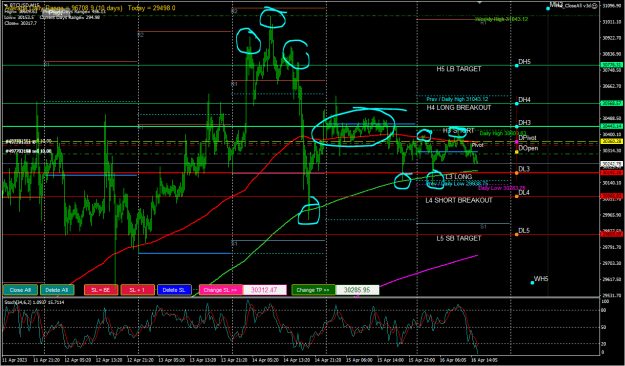Click the take profit field showing 30285.95
The width and height of the screenshot is (625, 366).
(357, 290)
